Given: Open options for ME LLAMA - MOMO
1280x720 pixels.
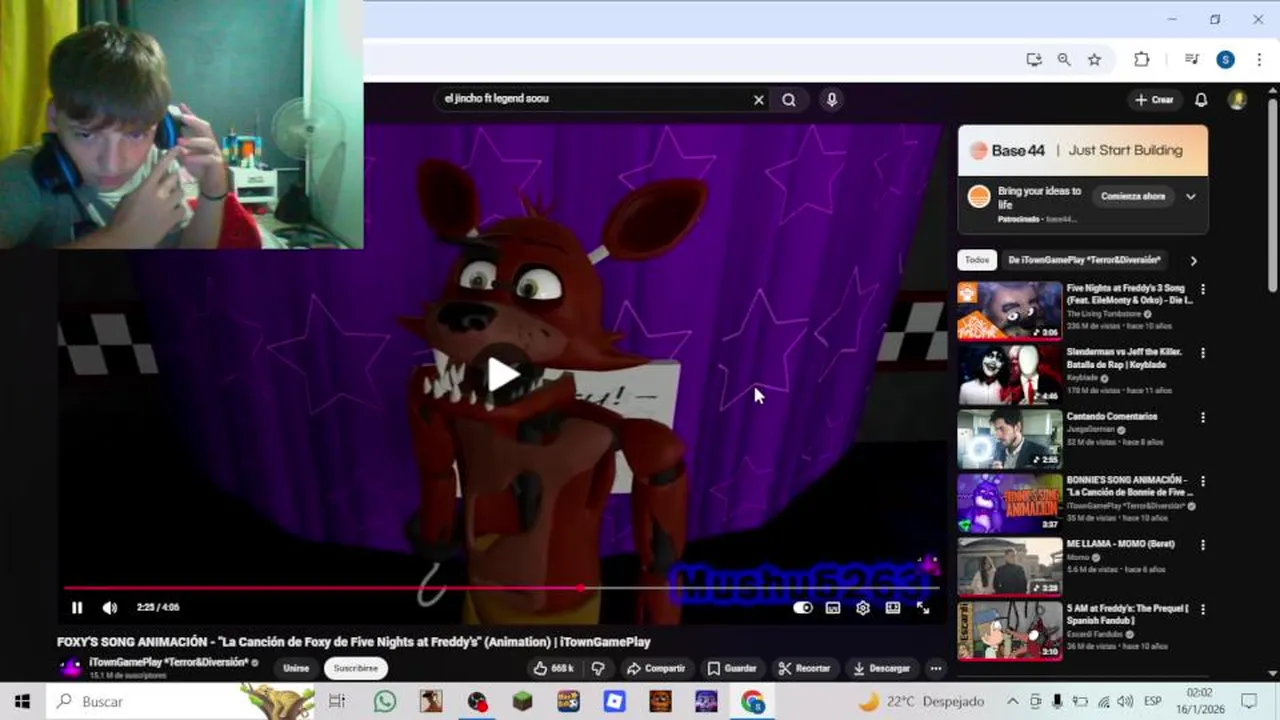Looking at the screenshot, I should tap(1203, 546).
